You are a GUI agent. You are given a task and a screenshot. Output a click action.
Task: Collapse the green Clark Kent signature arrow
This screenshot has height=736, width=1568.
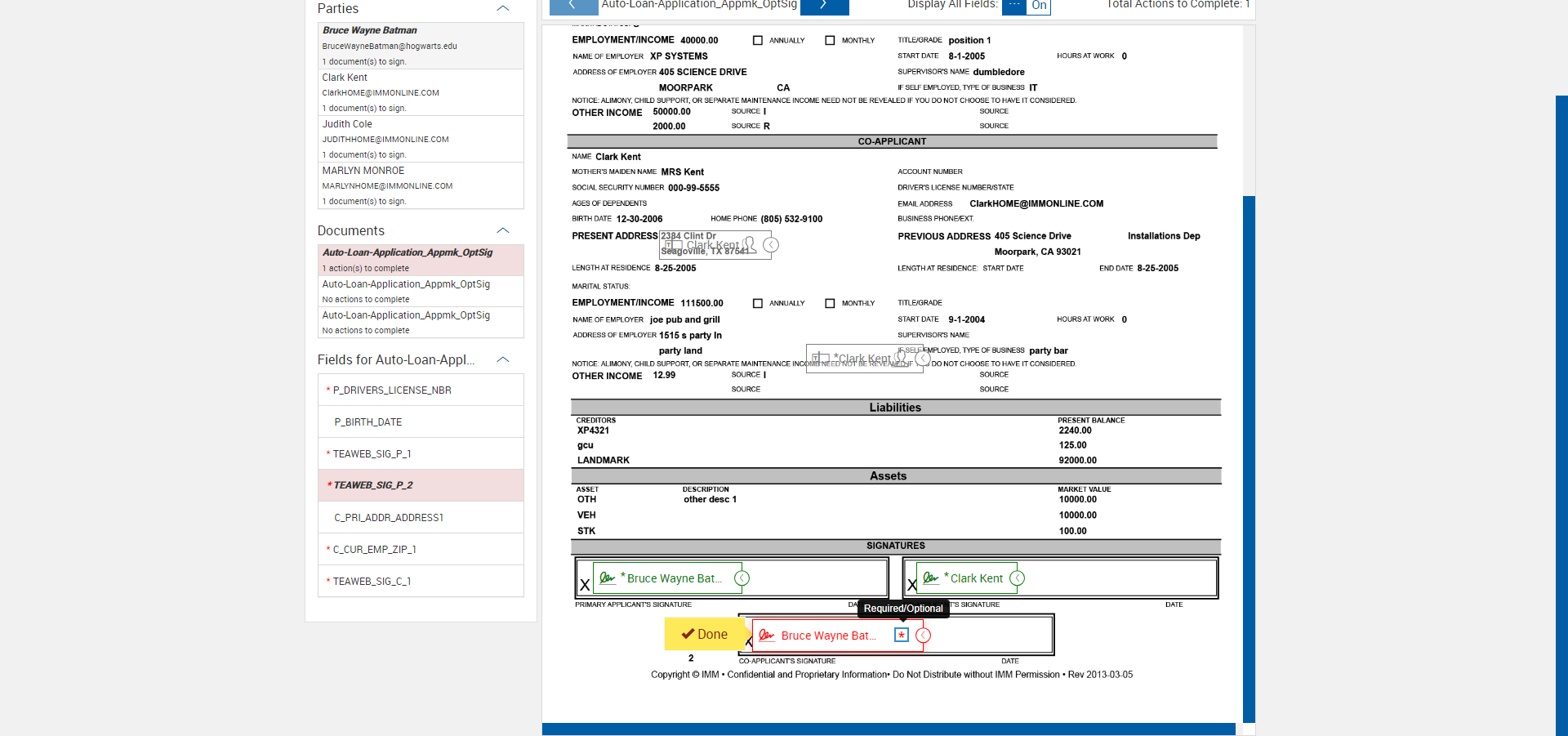(x=1018, y=578)
